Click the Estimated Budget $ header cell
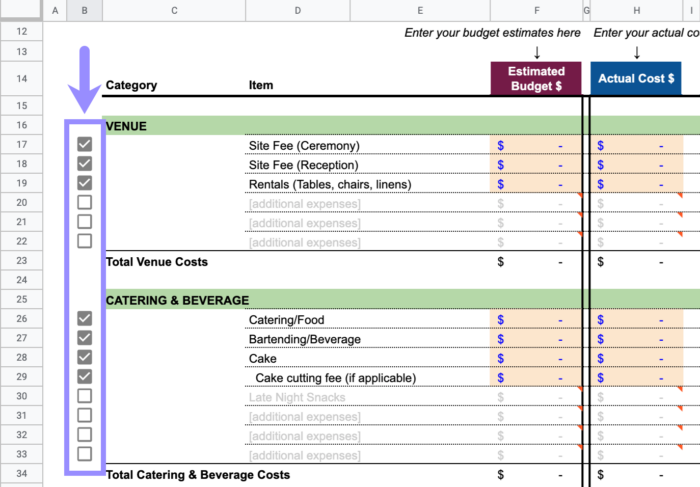Image resolution: width=700 pixels, height=487 pixels. [x=536, y=79]
